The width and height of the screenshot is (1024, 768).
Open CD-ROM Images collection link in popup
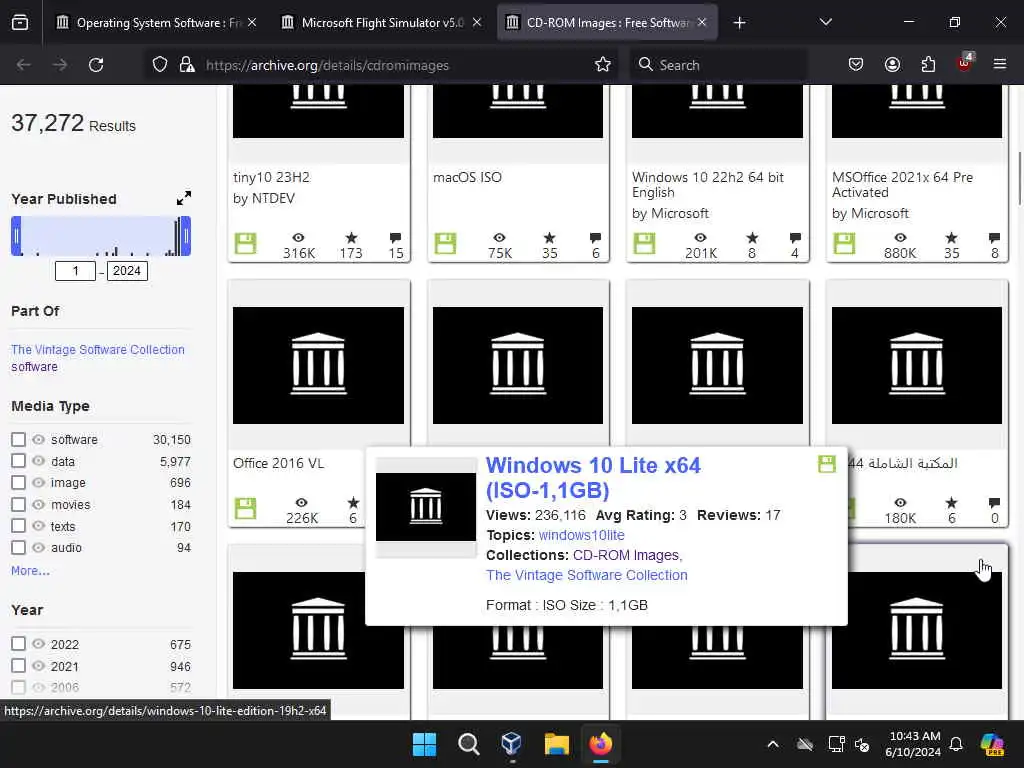626,555
